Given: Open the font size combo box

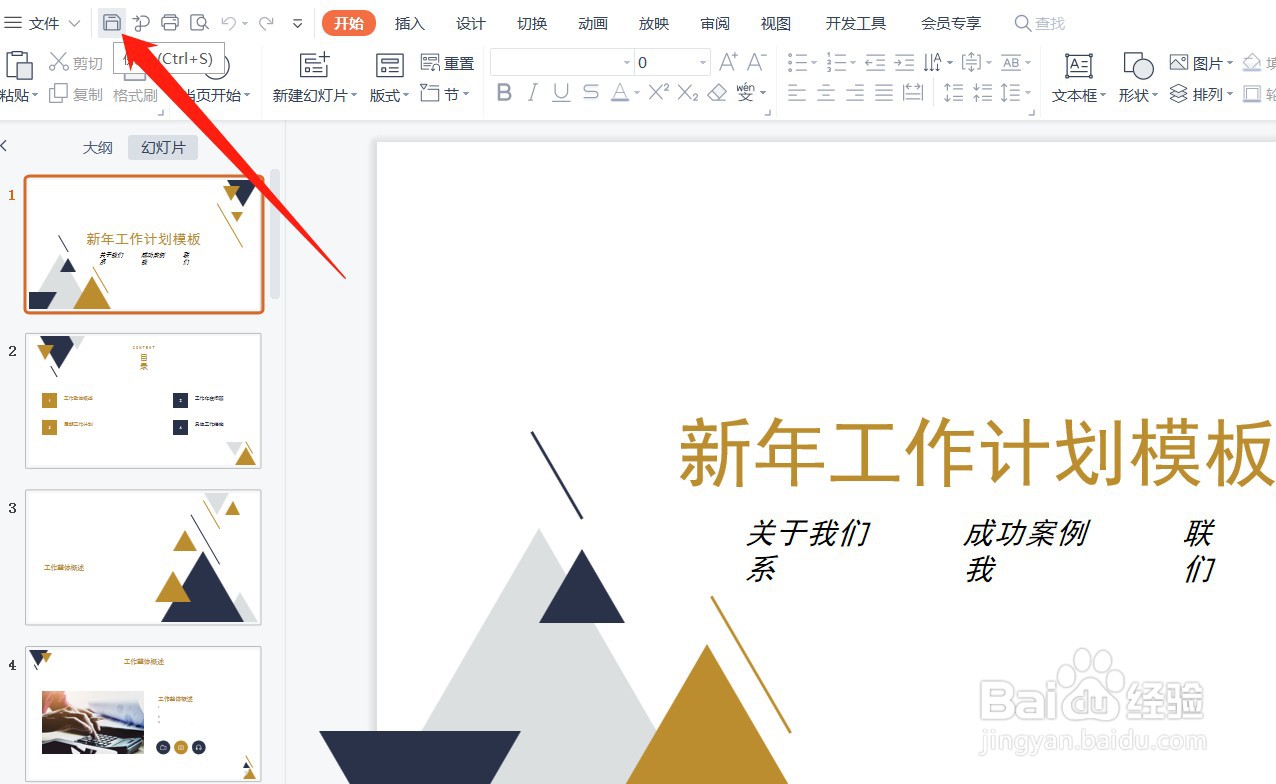Looking at the screenshot, I should (x=672, y=62).
